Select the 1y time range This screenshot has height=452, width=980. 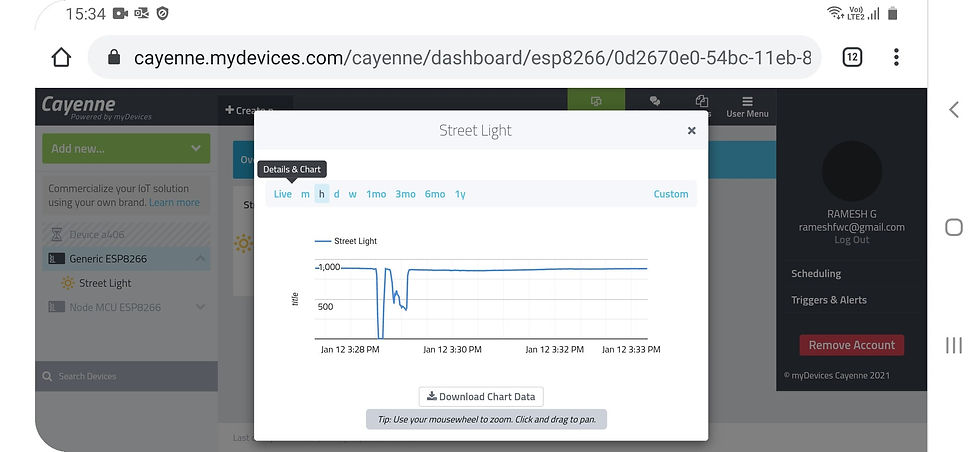click(460, 194)
